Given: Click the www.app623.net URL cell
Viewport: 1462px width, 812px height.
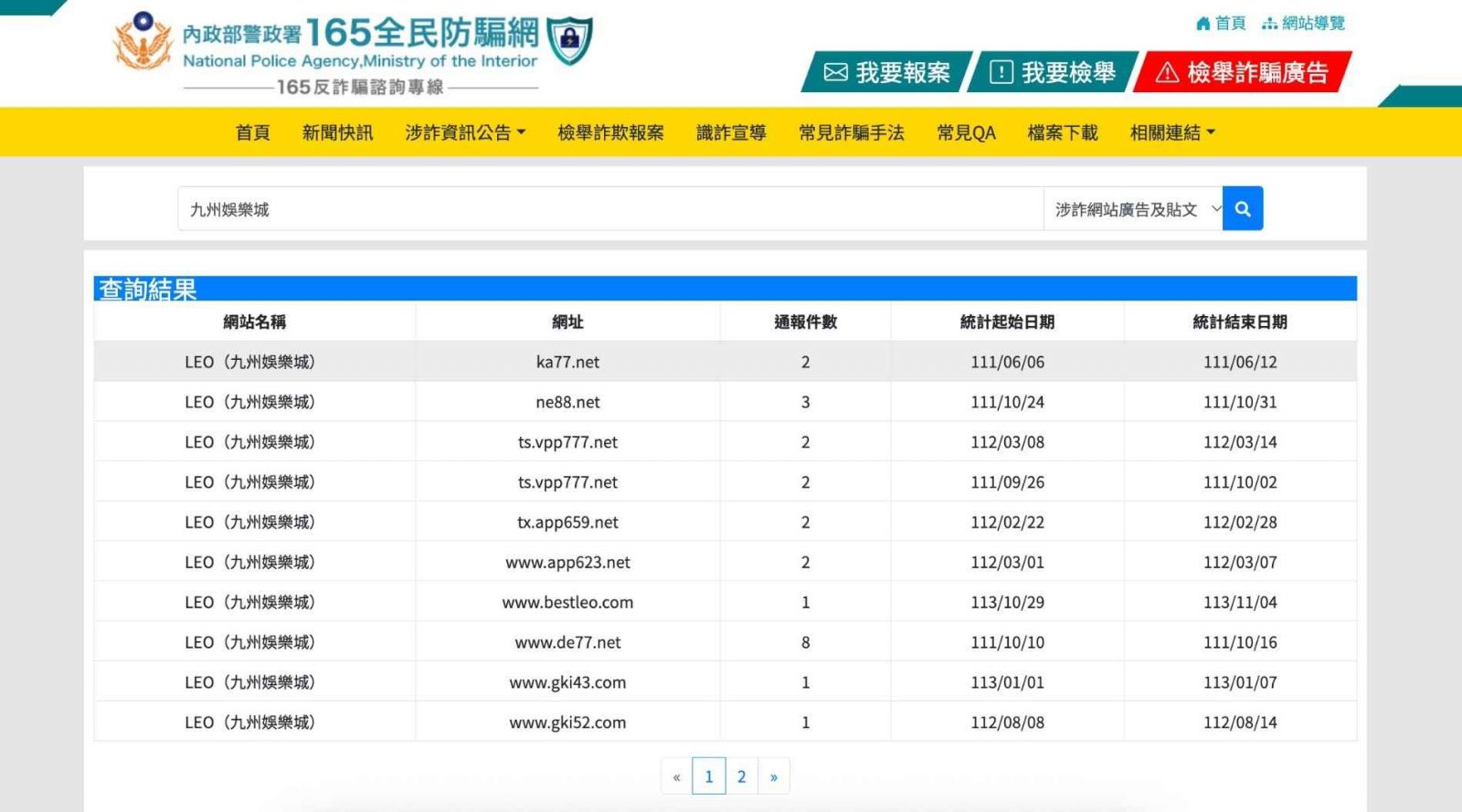Looking at the screenshot, I should coord(567,563).
